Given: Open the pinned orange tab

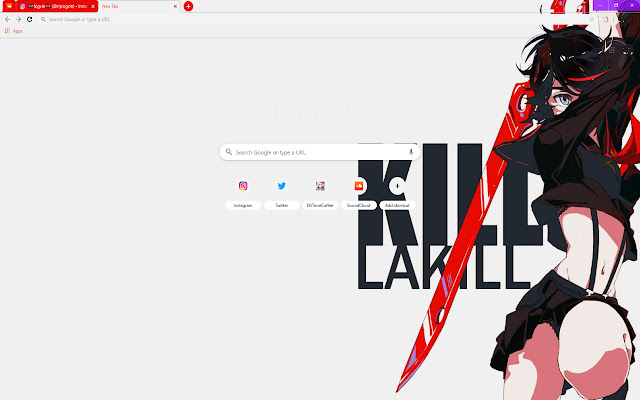Looking at the screenshot, I should [9, 6].
